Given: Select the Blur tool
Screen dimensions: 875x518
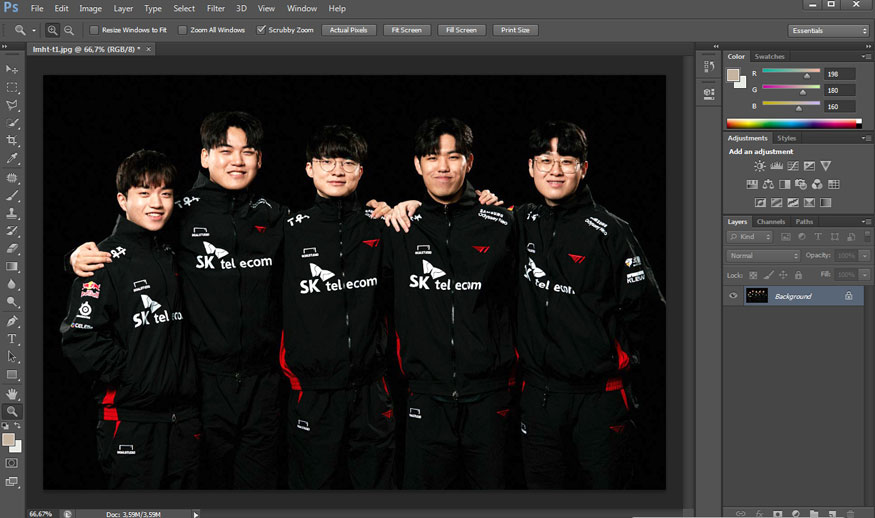Looking at the screenshot, I should click(x=12, y=284).
